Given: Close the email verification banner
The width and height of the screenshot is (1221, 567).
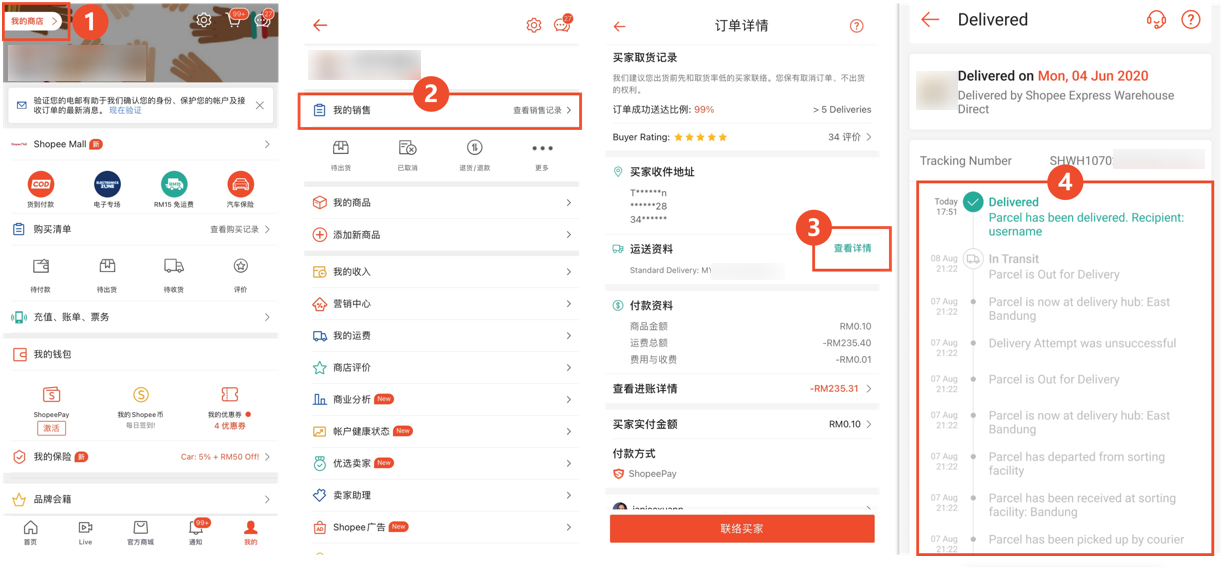Looking at the screenshot, I should [260, 105].
